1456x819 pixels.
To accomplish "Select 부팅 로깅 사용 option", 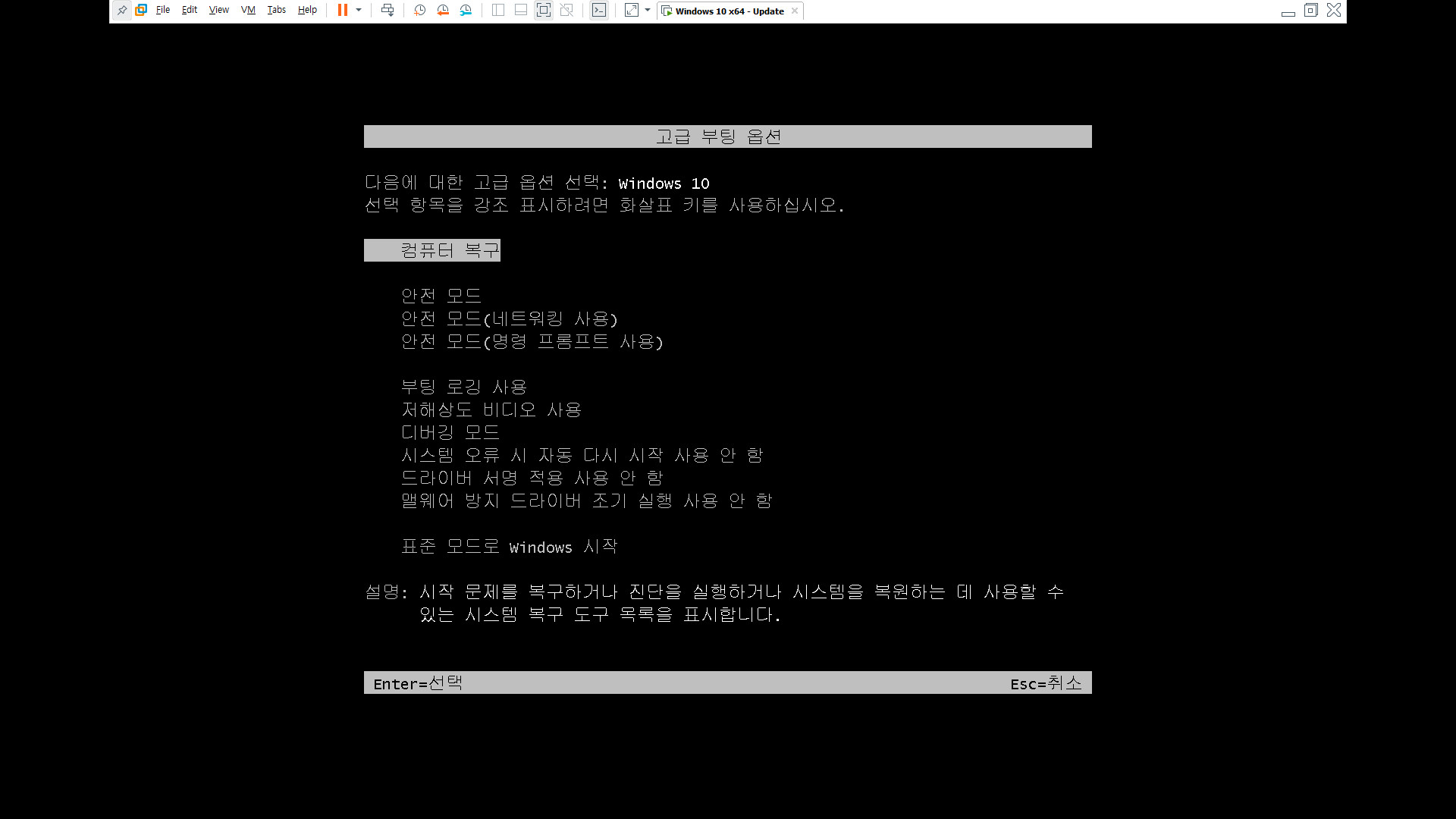I will pyautogui.click(x=464, y=387).
